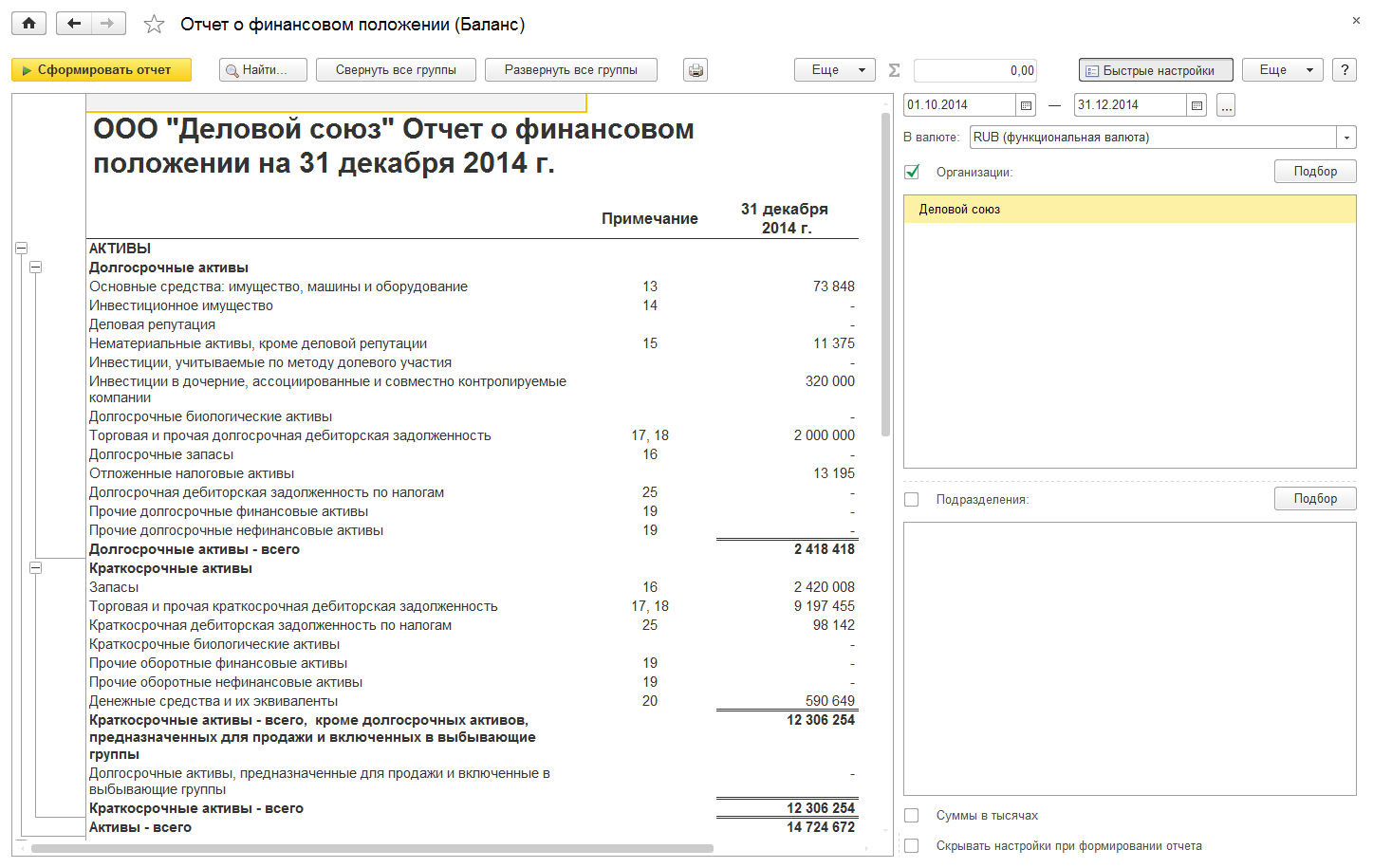This screenshot has width=1373, height=868.
Task: Add report to favorites with star icon
Action: [x=154, y=25]
